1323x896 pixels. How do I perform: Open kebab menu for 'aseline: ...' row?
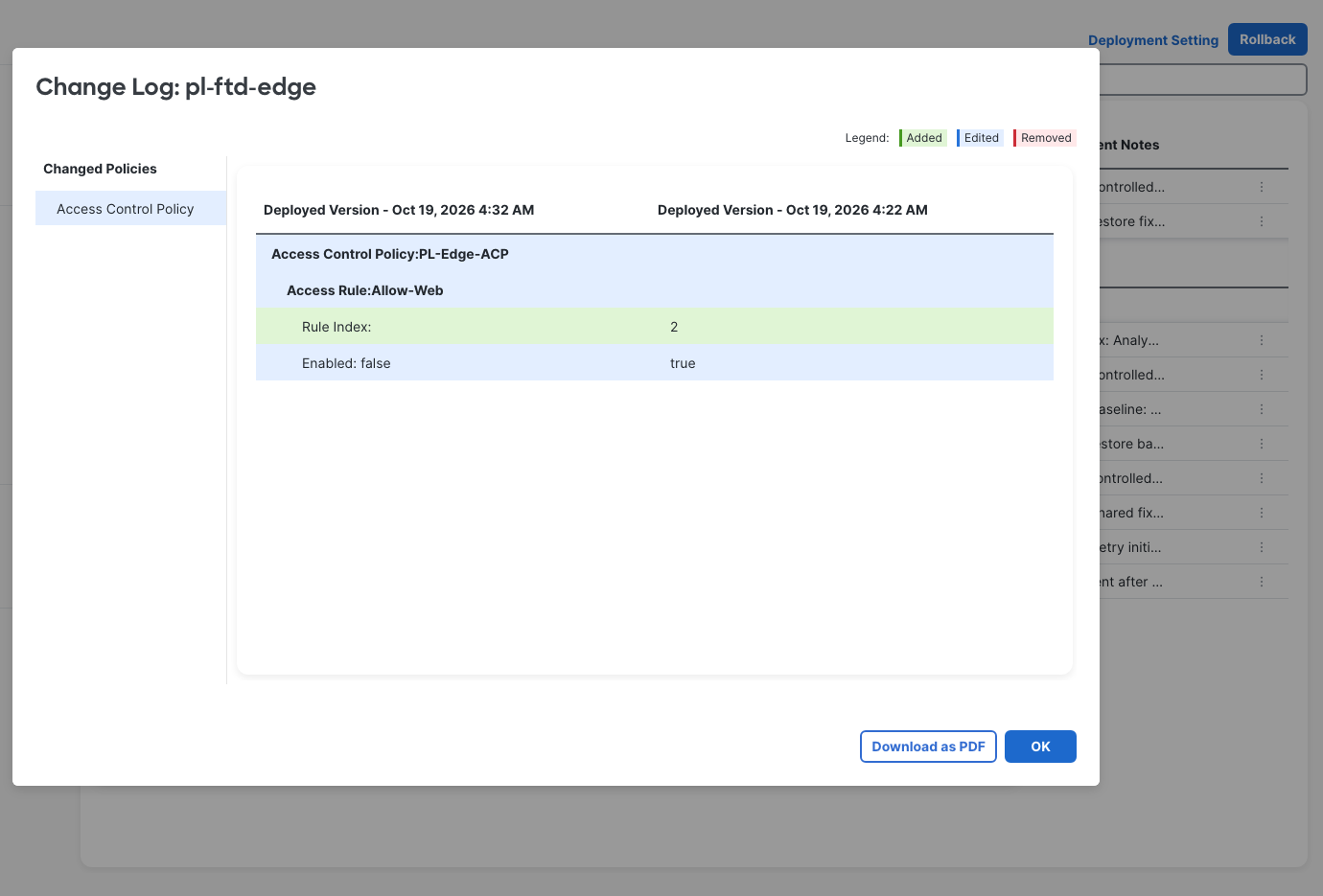click(x=1262, y=409)
